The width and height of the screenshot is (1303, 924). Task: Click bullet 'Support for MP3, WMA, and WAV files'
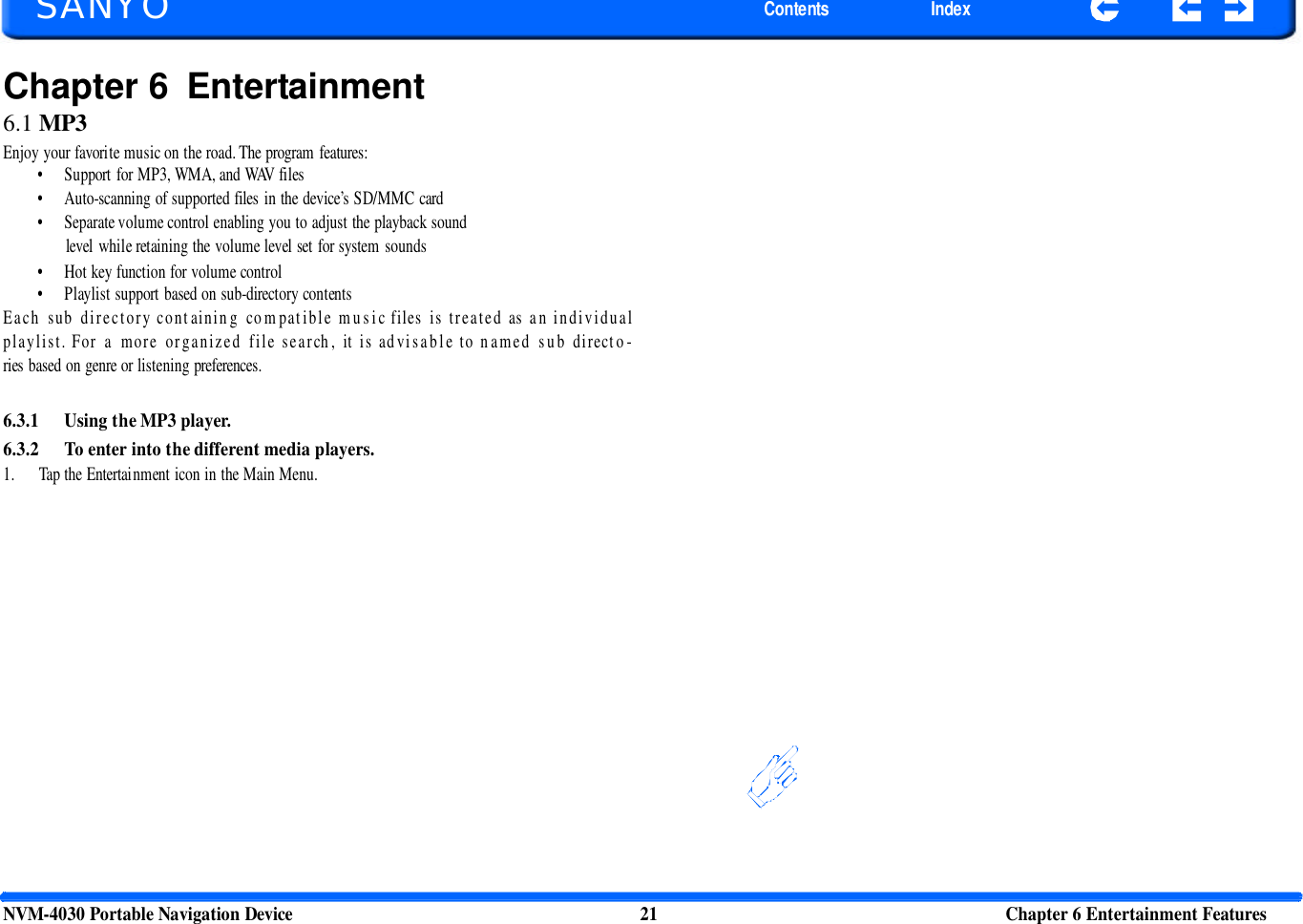pos(184,175)
